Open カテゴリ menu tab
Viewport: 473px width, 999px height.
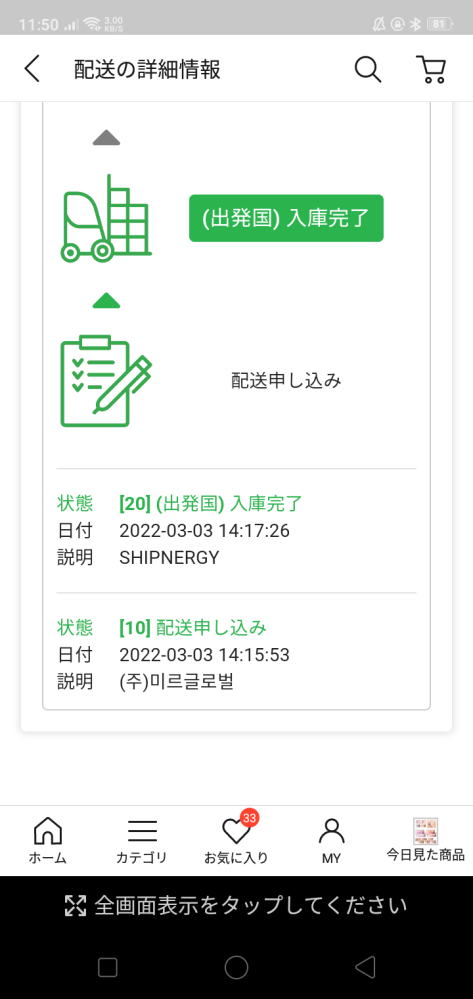click(142, 841)
